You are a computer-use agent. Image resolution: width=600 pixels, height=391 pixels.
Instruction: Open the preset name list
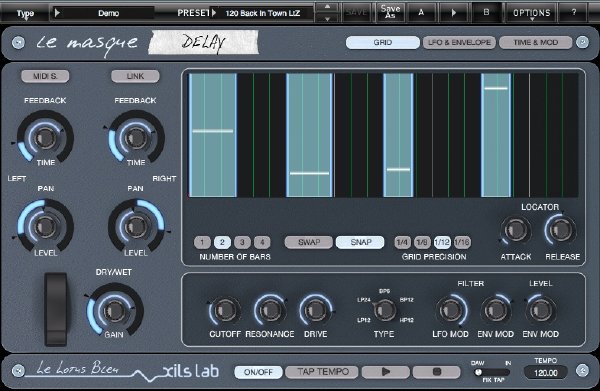tap(262, 13)
